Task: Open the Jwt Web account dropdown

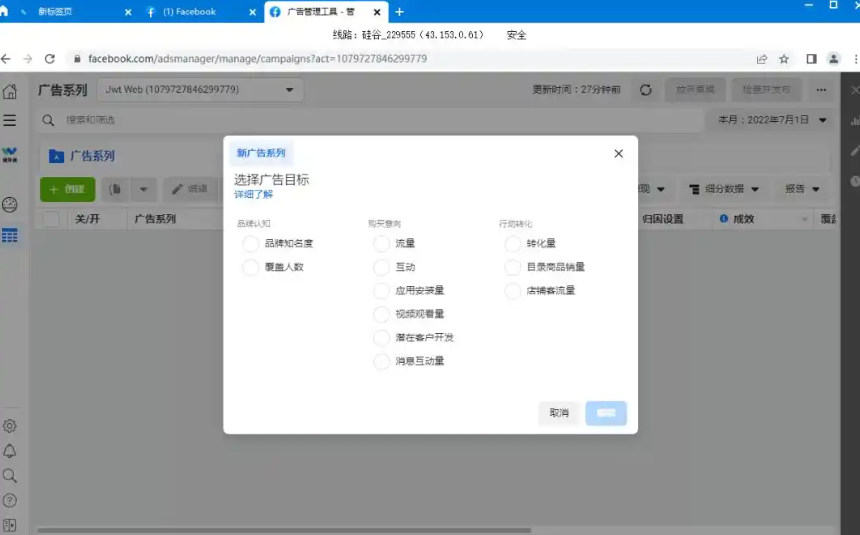Action: 200,89
